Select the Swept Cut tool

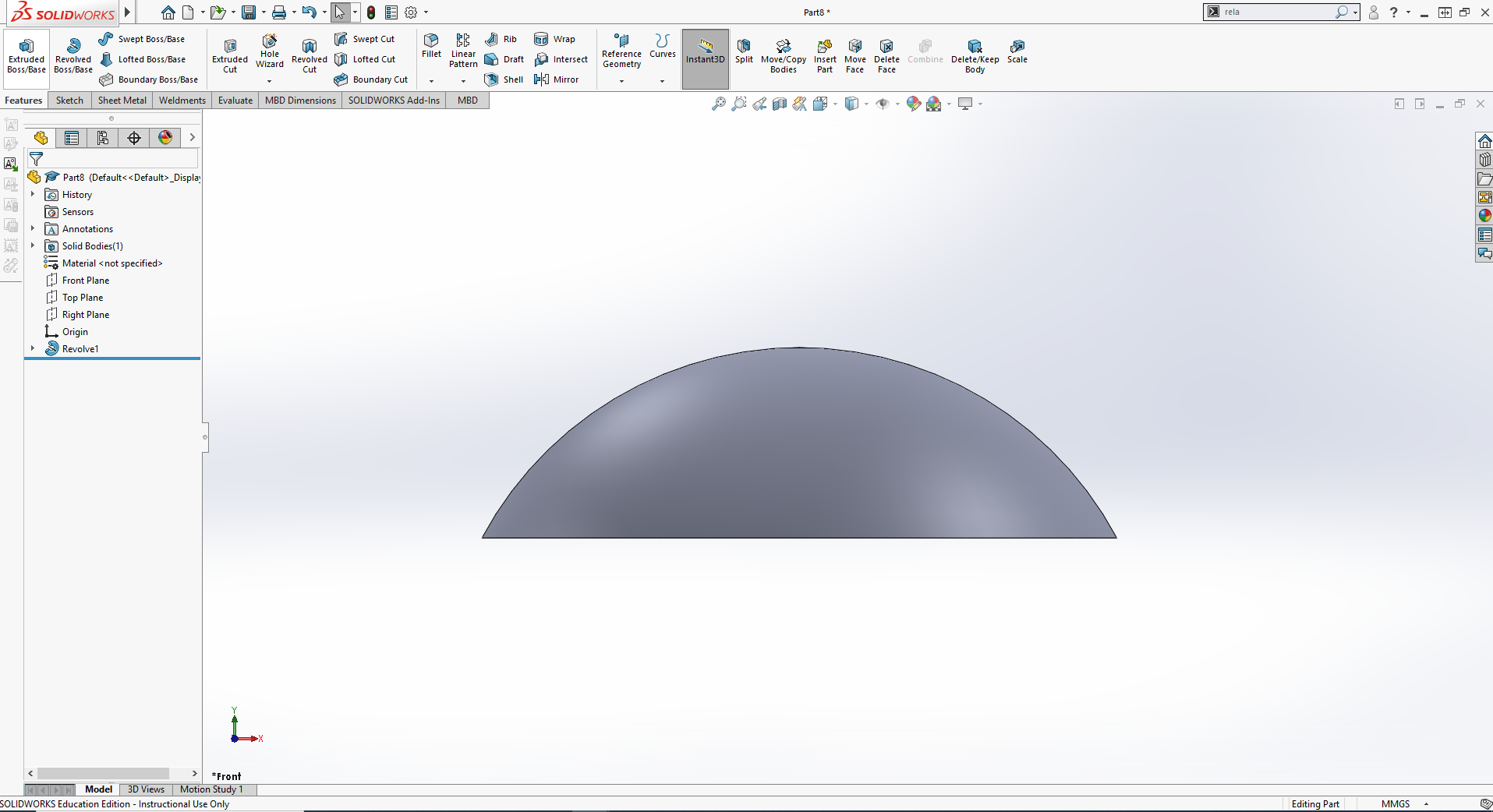click(x=364, y=39)
